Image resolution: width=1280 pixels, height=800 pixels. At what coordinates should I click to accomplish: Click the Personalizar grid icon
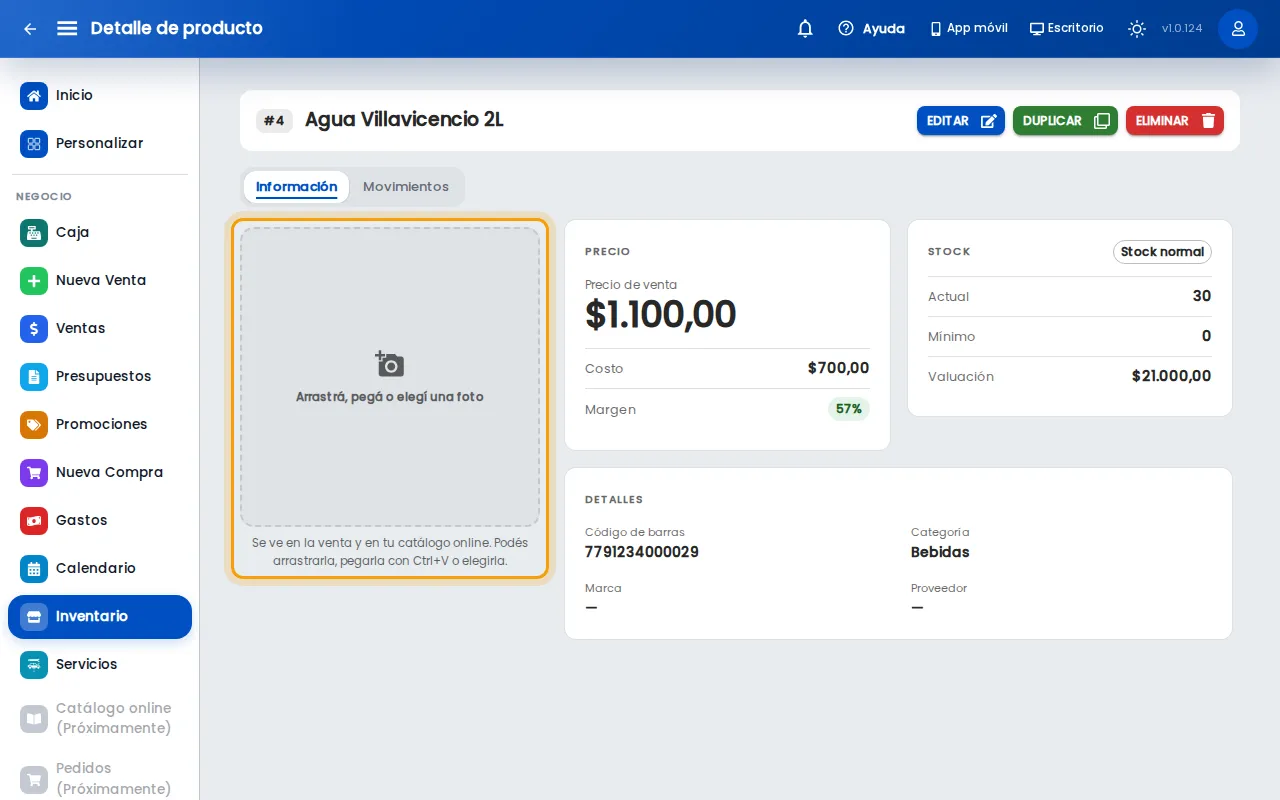coord(34,144)
